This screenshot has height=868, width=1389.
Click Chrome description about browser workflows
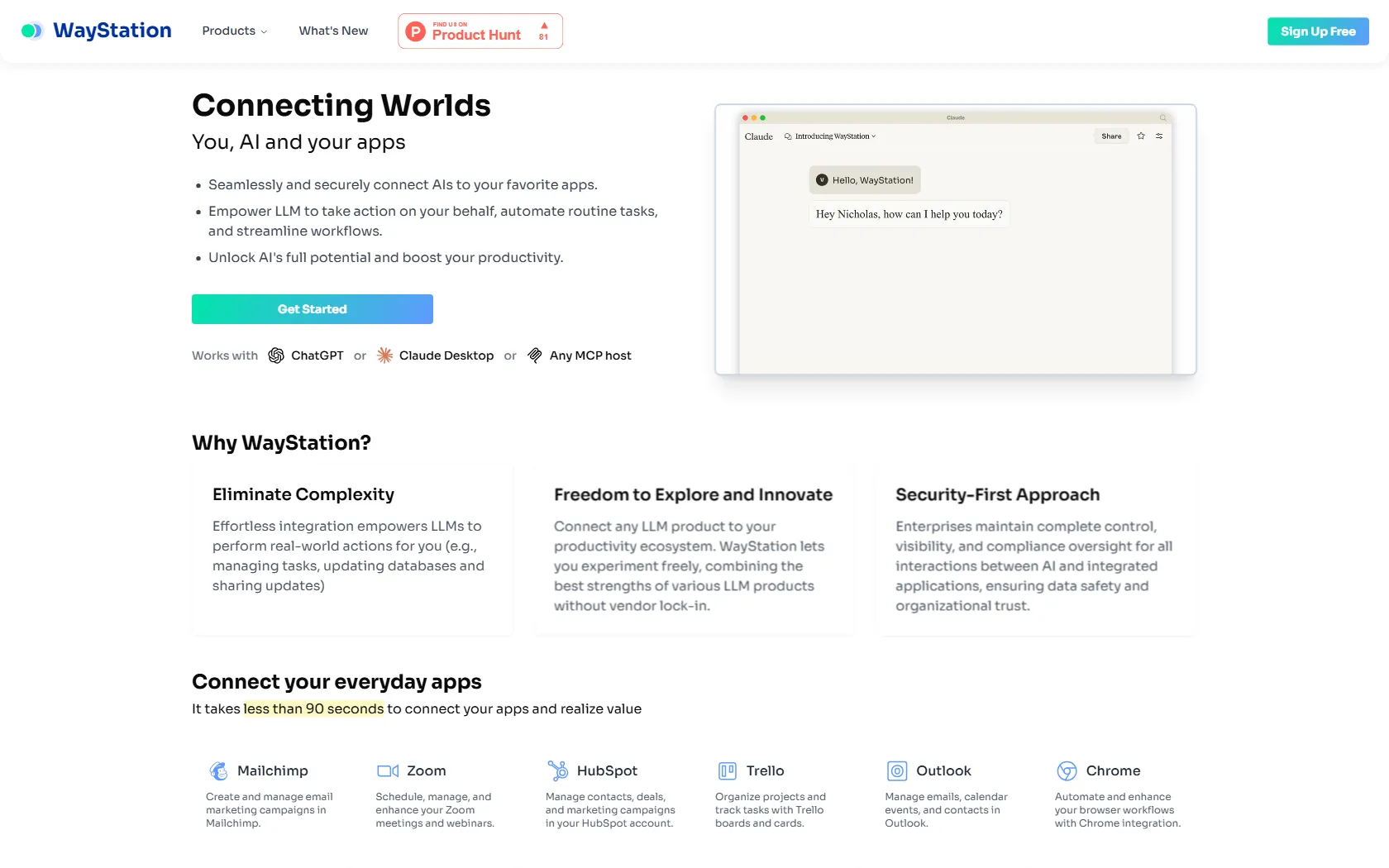click(1118, 810)
